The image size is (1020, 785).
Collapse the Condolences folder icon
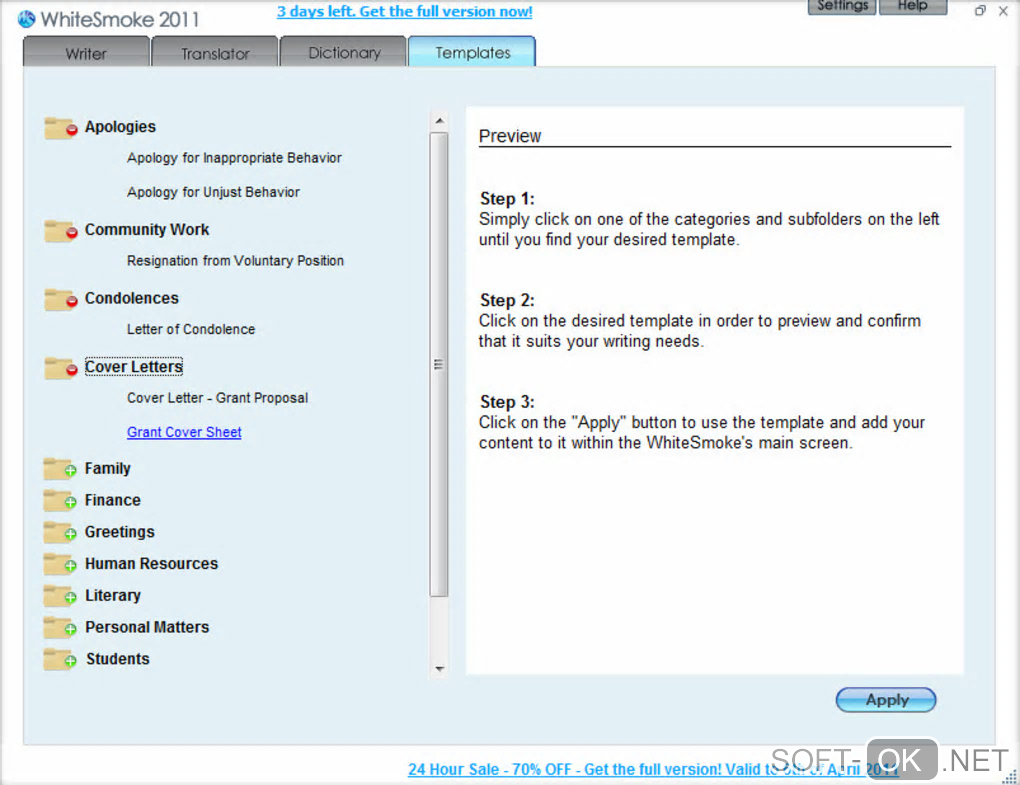point(61,299)
